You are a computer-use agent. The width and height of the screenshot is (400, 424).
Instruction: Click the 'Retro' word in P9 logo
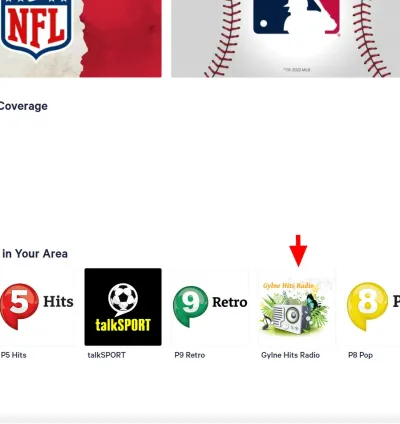pos(230,302)
